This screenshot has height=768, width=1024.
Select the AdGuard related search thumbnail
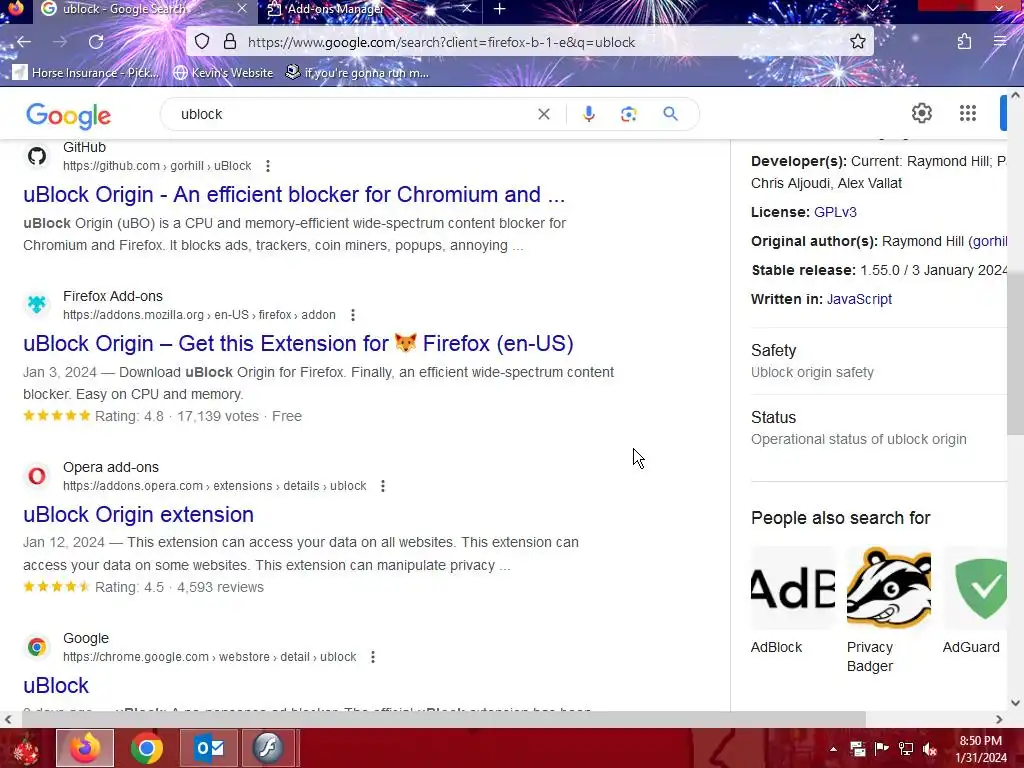(x=975, y=588)
